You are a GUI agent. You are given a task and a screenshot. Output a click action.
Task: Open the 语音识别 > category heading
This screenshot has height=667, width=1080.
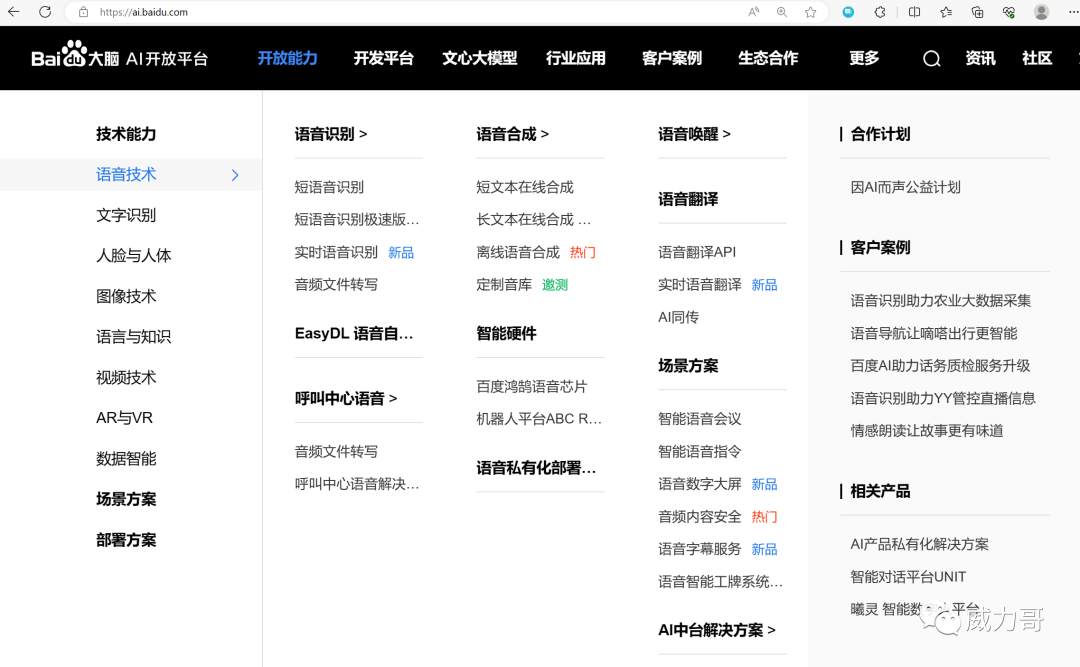(x=331, y=134)
